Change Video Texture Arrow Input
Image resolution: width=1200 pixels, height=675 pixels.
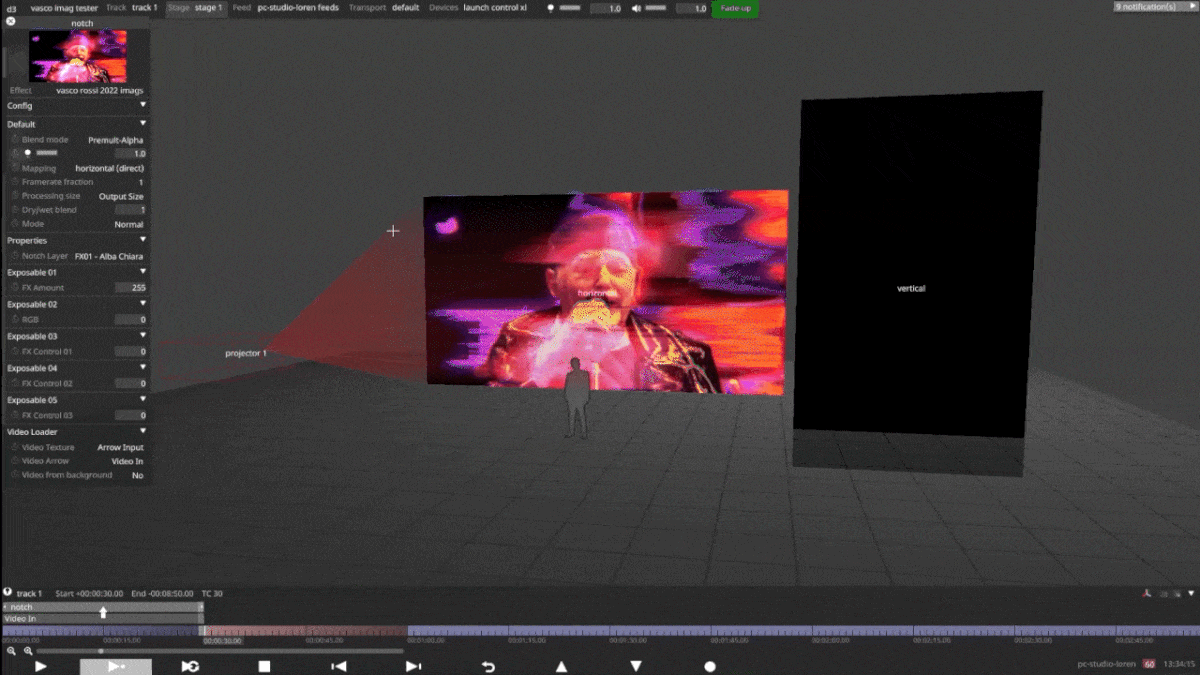[120, 447]
